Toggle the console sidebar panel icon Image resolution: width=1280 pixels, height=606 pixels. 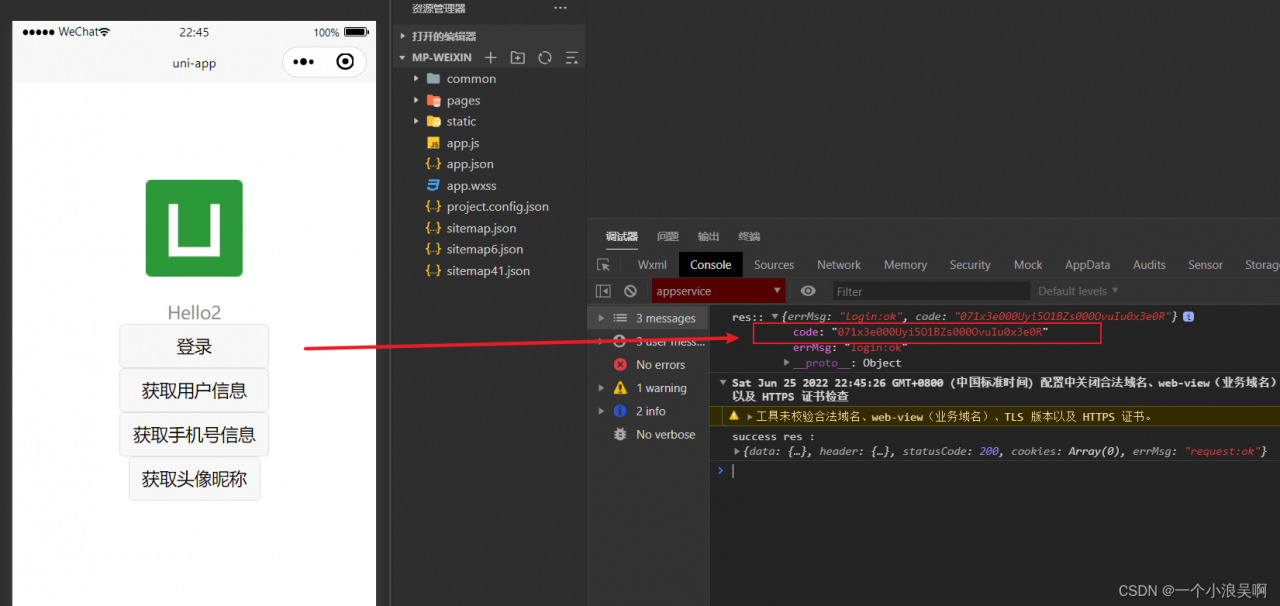click(x=603, y=291)
